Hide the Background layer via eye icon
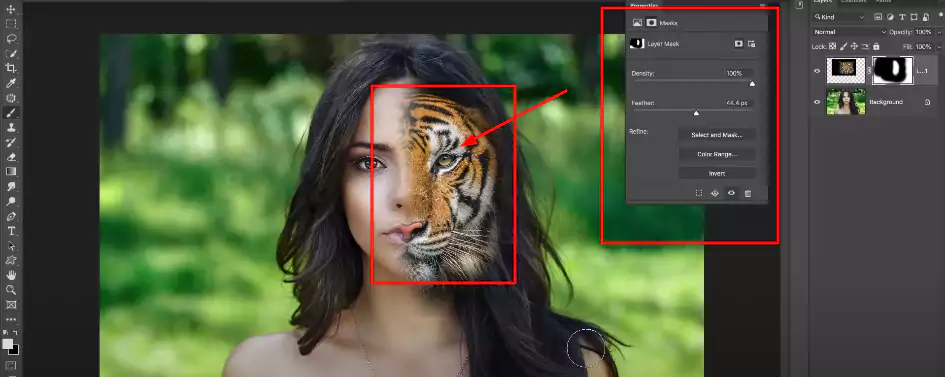The height and width of the screenshot is (377, 945). pos(817,102)
